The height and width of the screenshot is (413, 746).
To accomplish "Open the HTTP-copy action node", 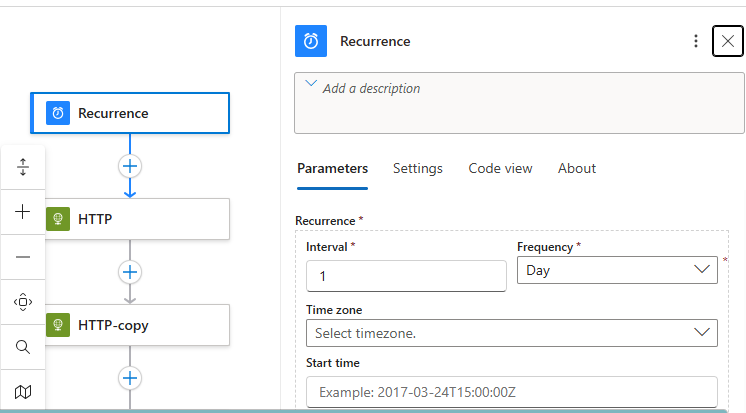I will click(137, 325).
